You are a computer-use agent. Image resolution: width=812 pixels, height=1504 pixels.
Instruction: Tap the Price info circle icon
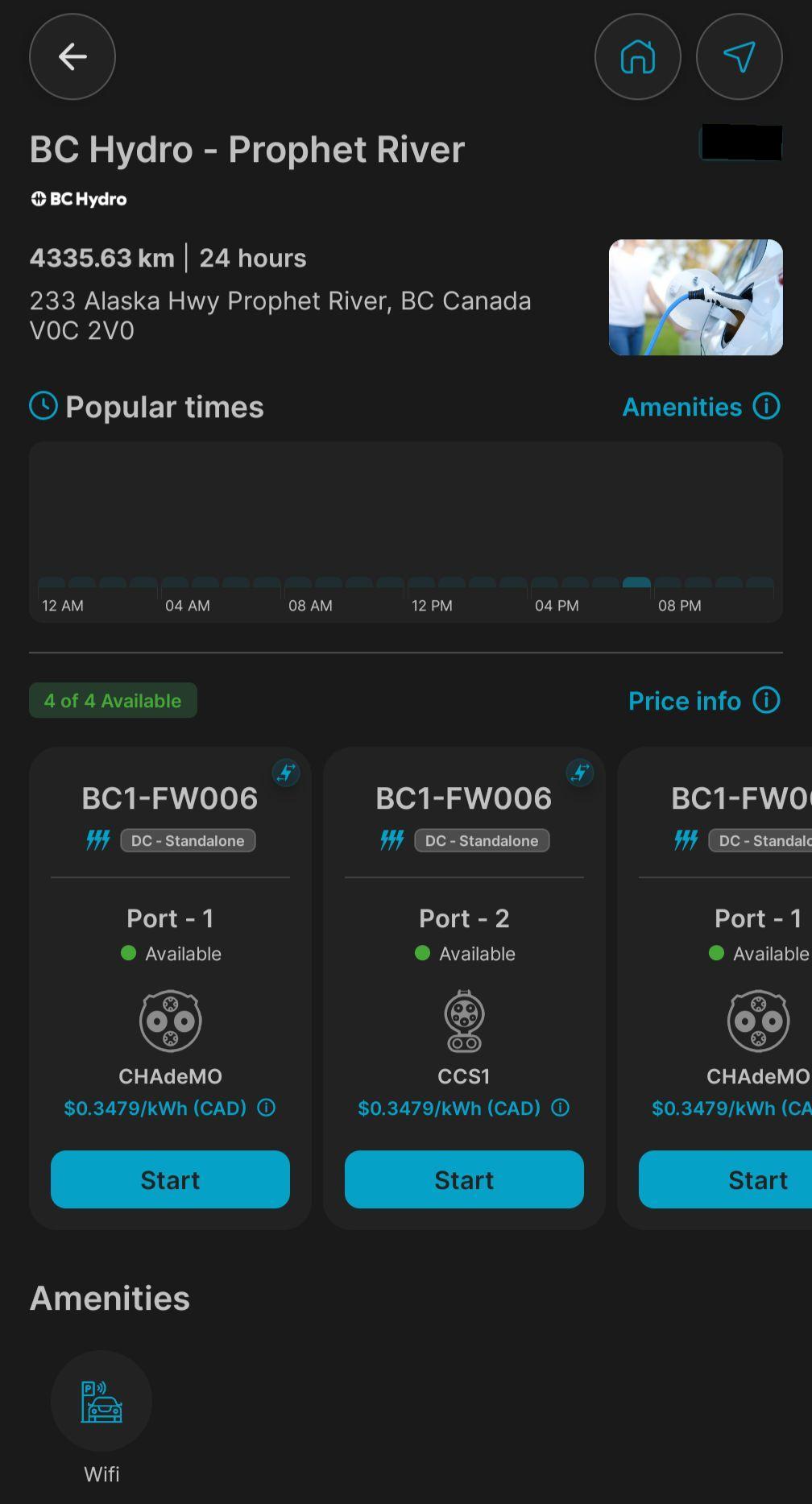pos(766,701)
